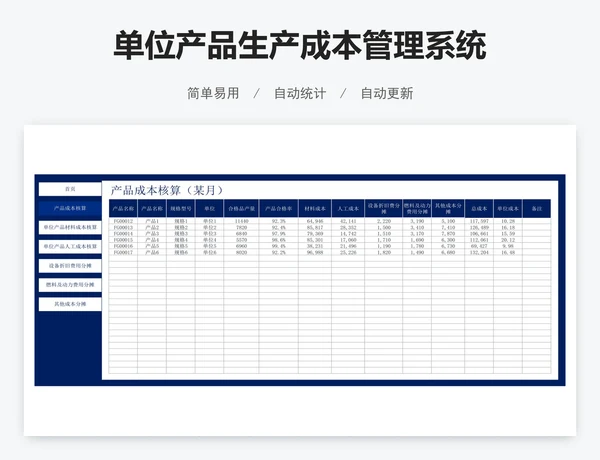
Task: Click the cell FG00012
Action: point(123,221)
